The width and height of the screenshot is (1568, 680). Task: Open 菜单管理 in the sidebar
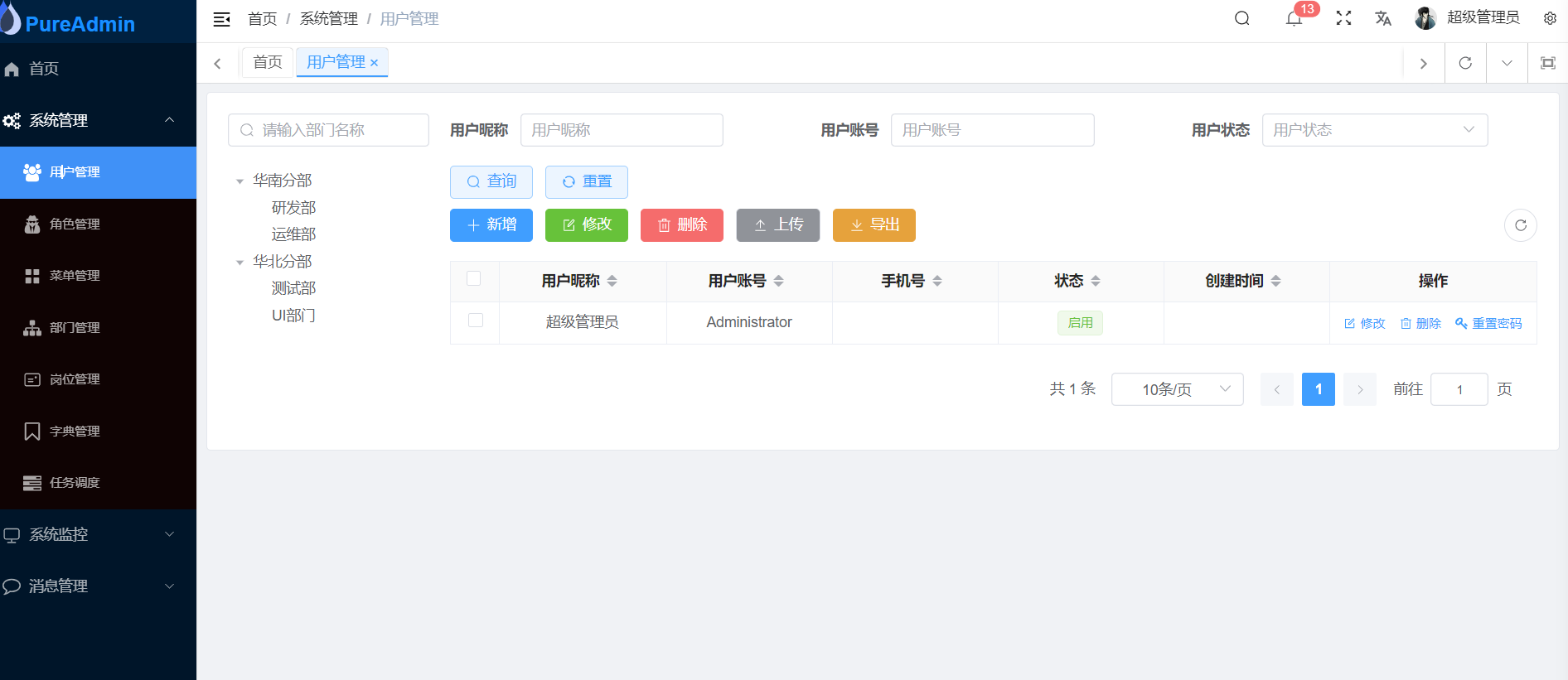coord(98,276)
